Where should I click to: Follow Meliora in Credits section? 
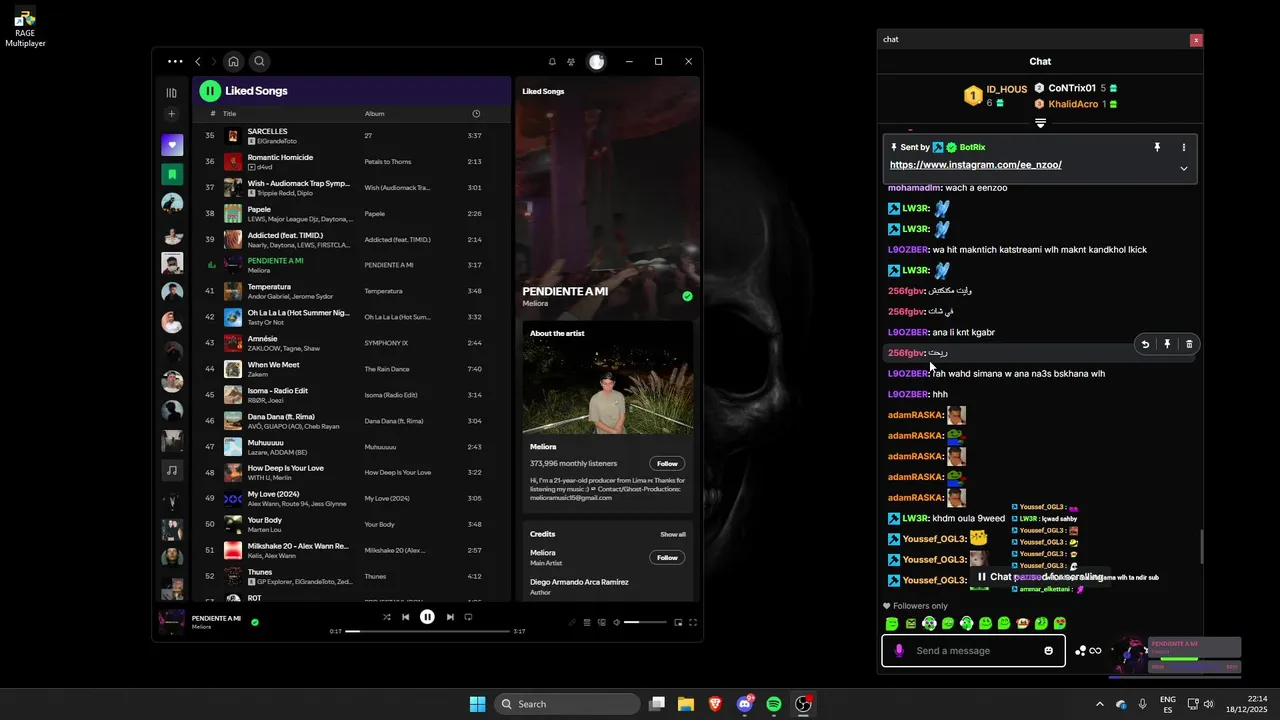[x=668, y=557]
